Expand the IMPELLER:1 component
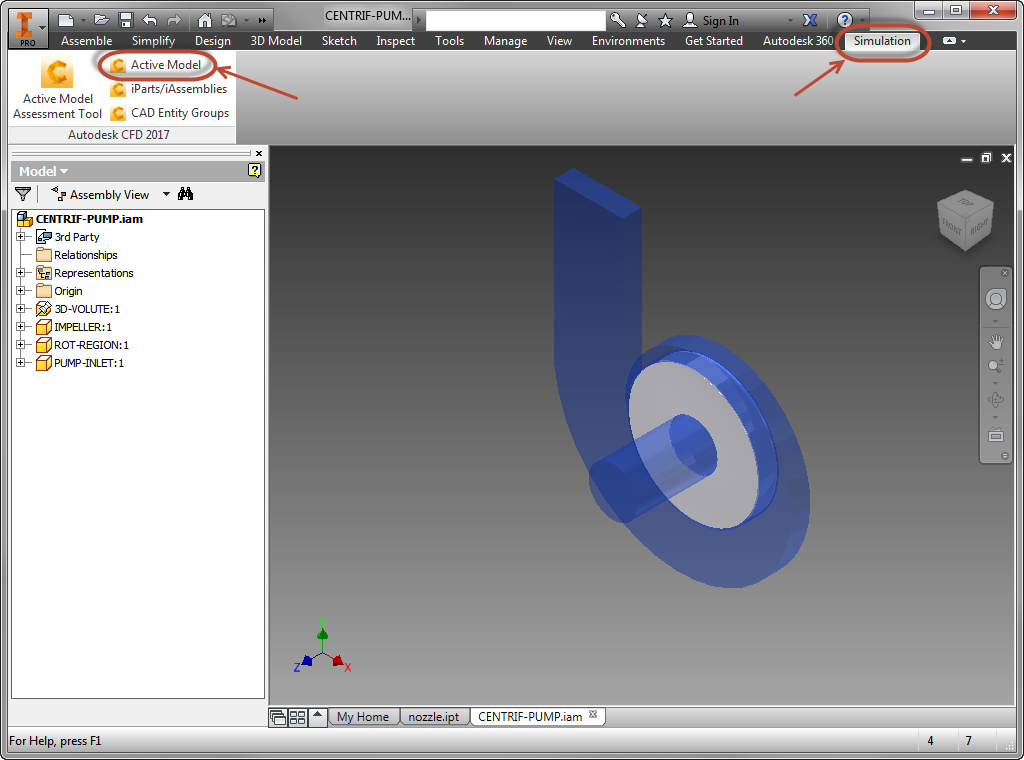 20,326
